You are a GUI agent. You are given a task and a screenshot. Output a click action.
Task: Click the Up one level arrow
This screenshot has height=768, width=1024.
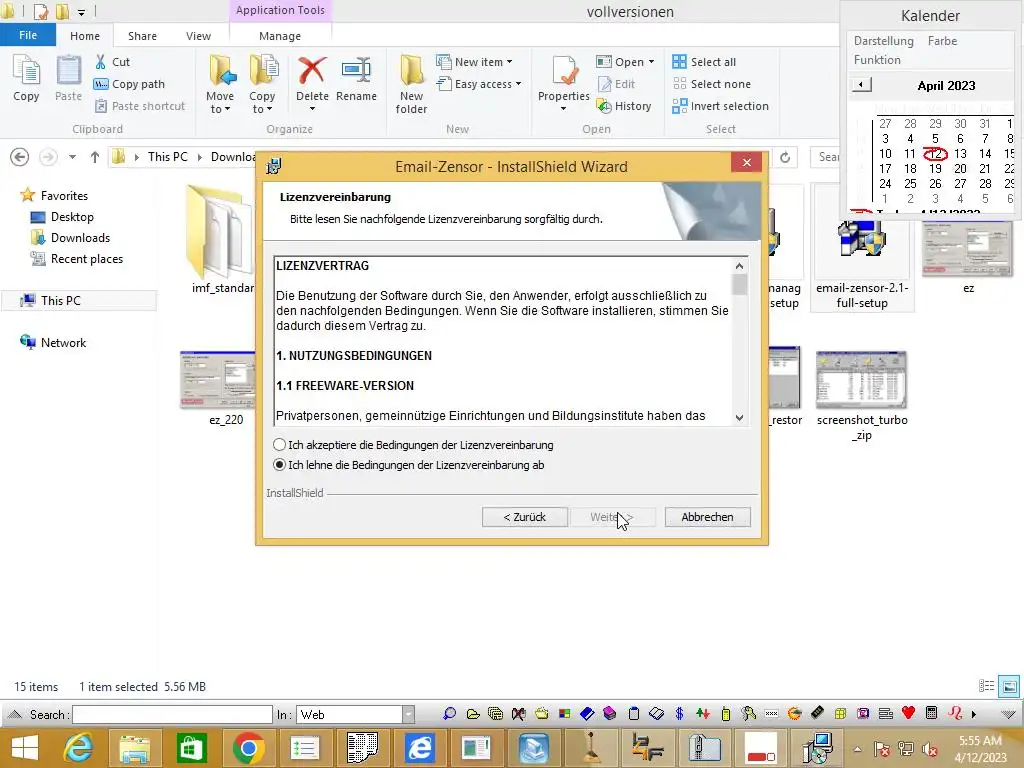95,157
